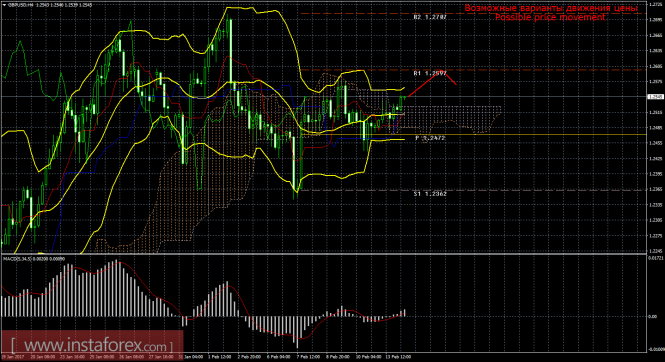The height and width of the screenshot is (362, 665).
Task: Click the R2 1.2707 resistance label
Action: pyautogui.click(x=430, y=17)
